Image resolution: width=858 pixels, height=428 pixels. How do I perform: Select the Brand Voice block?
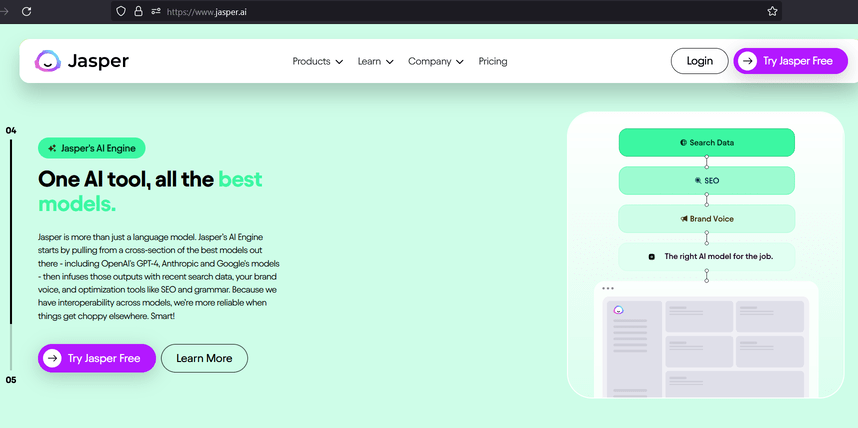point(706,218)
